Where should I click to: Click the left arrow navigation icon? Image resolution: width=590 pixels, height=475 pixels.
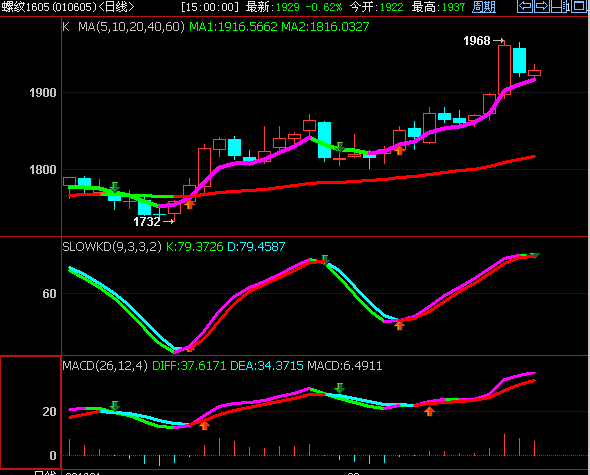click(525, 6)
